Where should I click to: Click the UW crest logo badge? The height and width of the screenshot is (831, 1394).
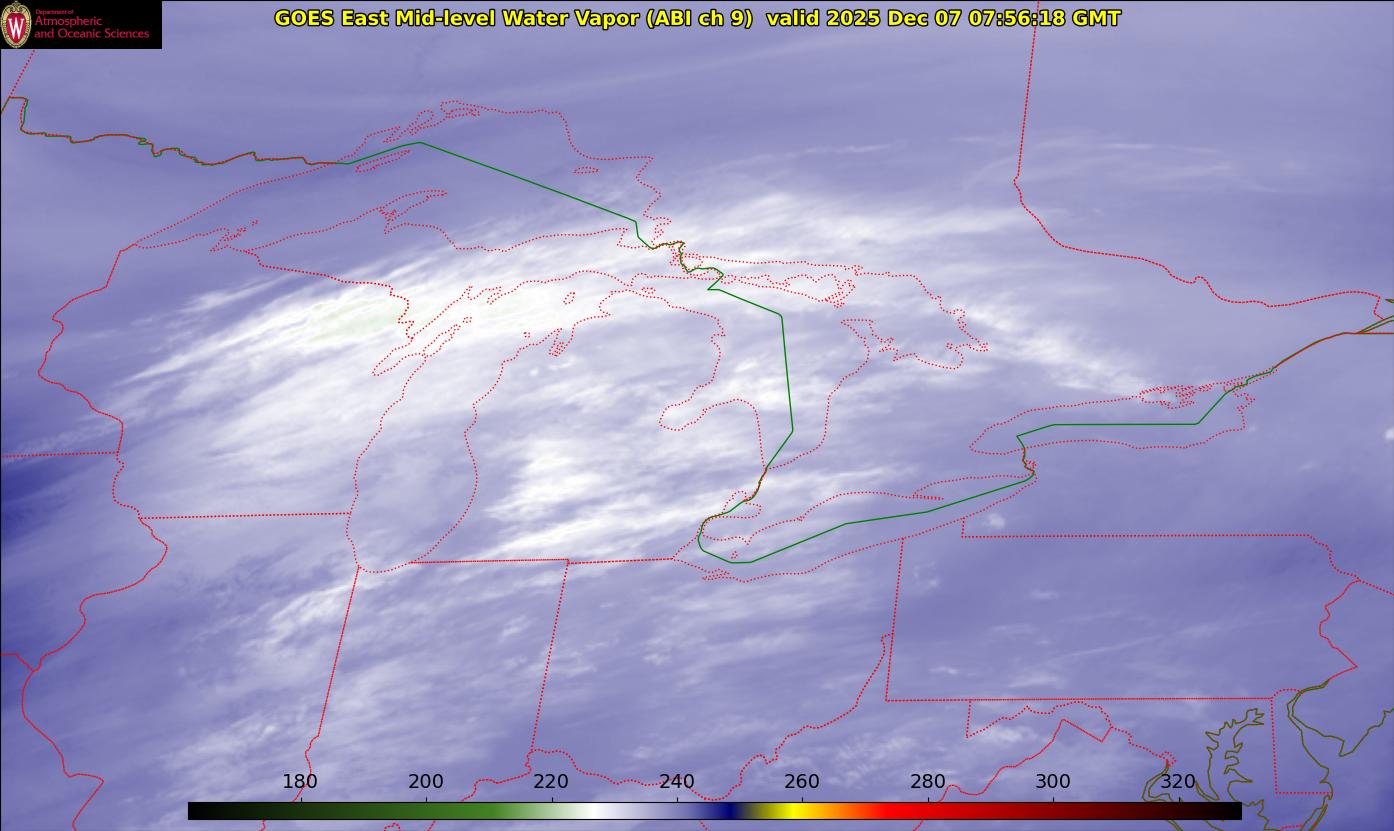16,24
